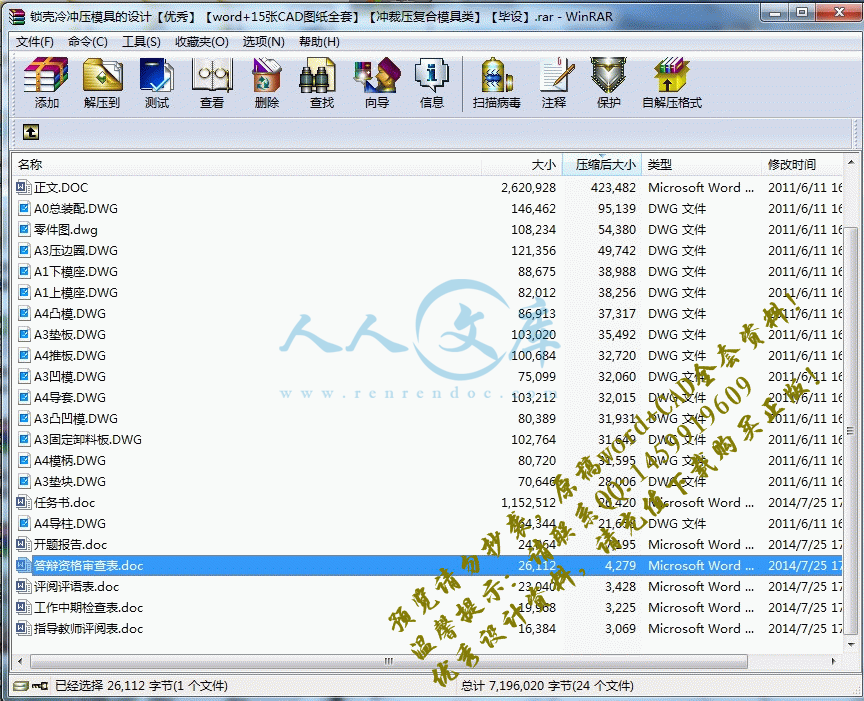Select file 工作中期检查表.doc
Screen dimensions: 864x701
(89, 607)
